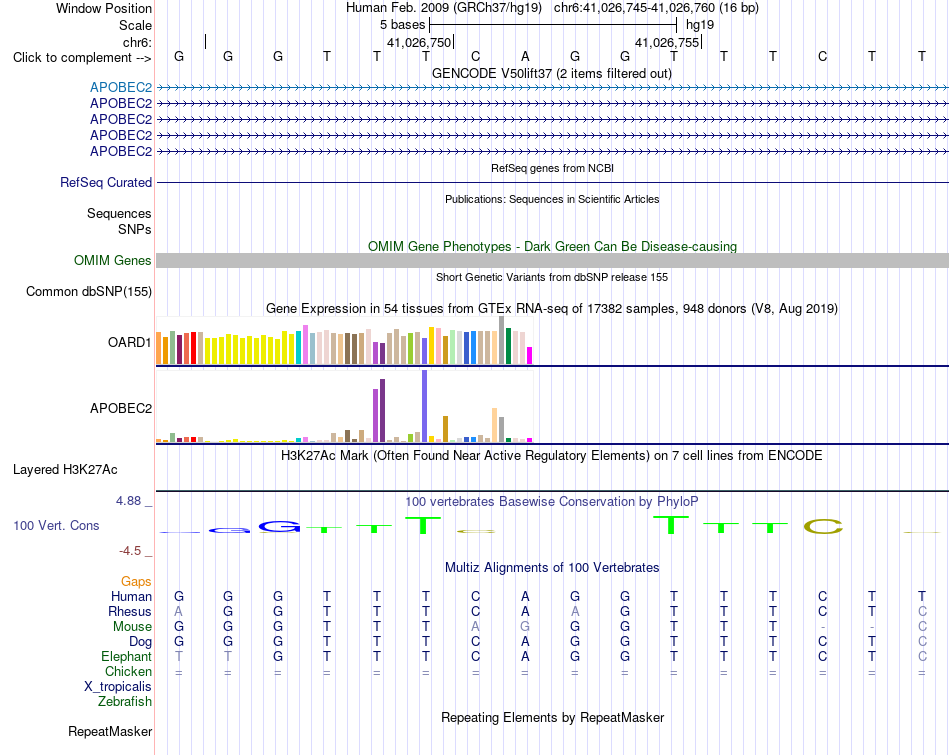Open the RefSeq Curated track label
This screenshot has height=755, width=950.
pyautogui.click(x=105, y=182)
